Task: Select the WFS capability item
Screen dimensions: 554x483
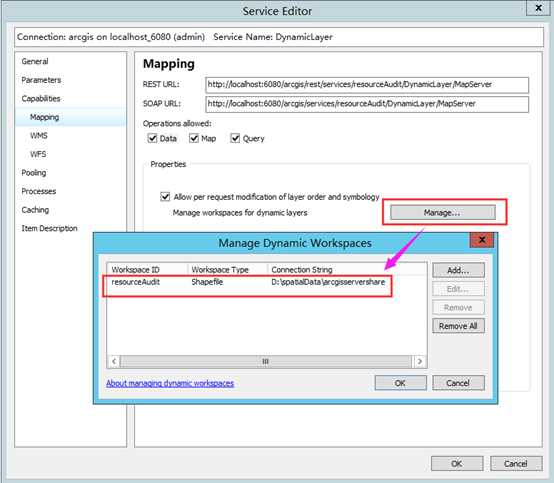Action: 38,154
